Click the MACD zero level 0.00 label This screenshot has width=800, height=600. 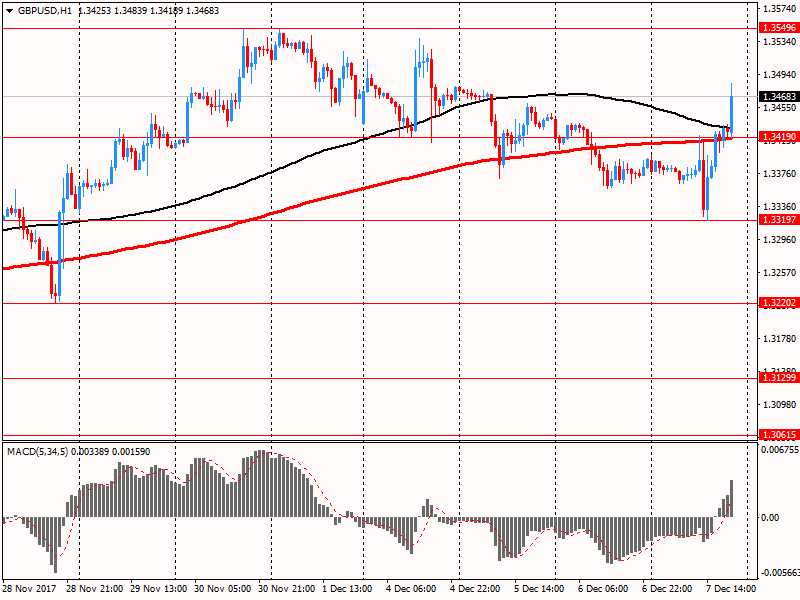pyautogui.click(x=770, y=518)
